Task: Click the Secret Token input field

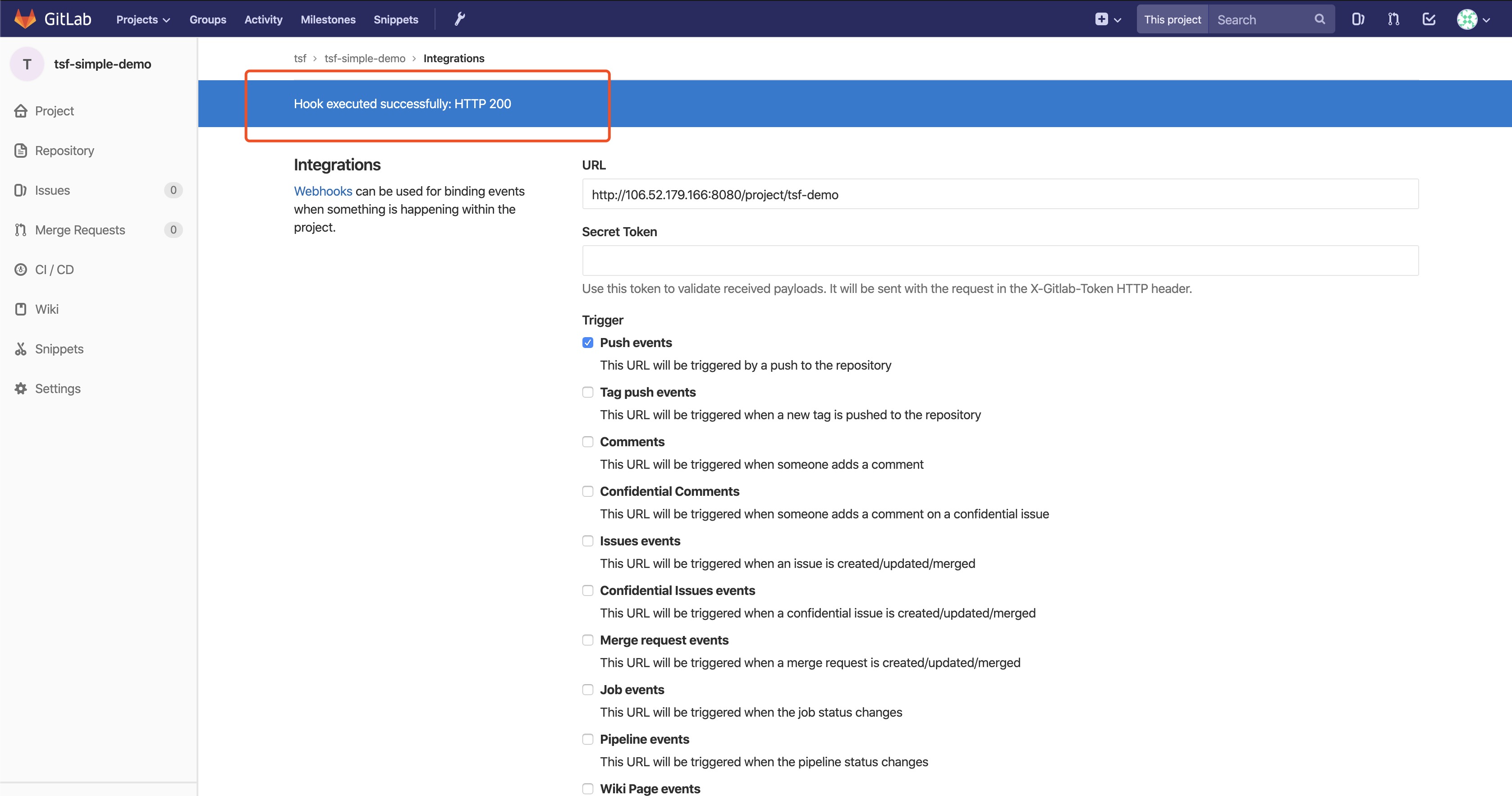Action: coord(1000,259)
